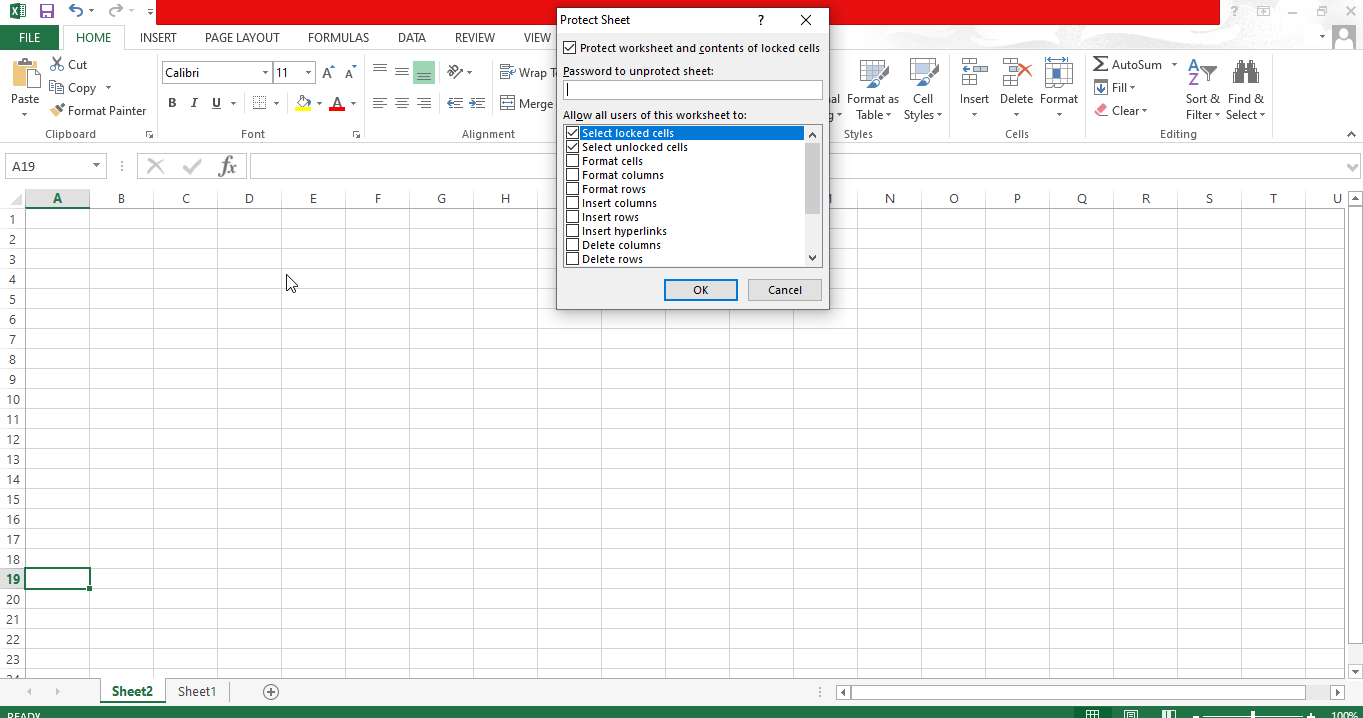Click AutoSum sigma icon
Image resolution: width=1363 pixels, height=718 pixels.
(x=1100, y=64)
